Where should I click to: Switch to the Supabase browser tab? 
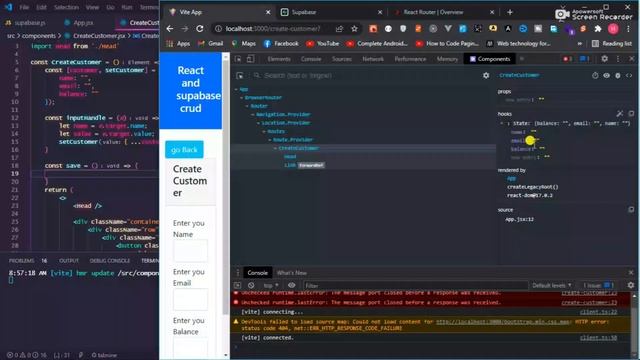pyautogui.click(x=331, y=12)
